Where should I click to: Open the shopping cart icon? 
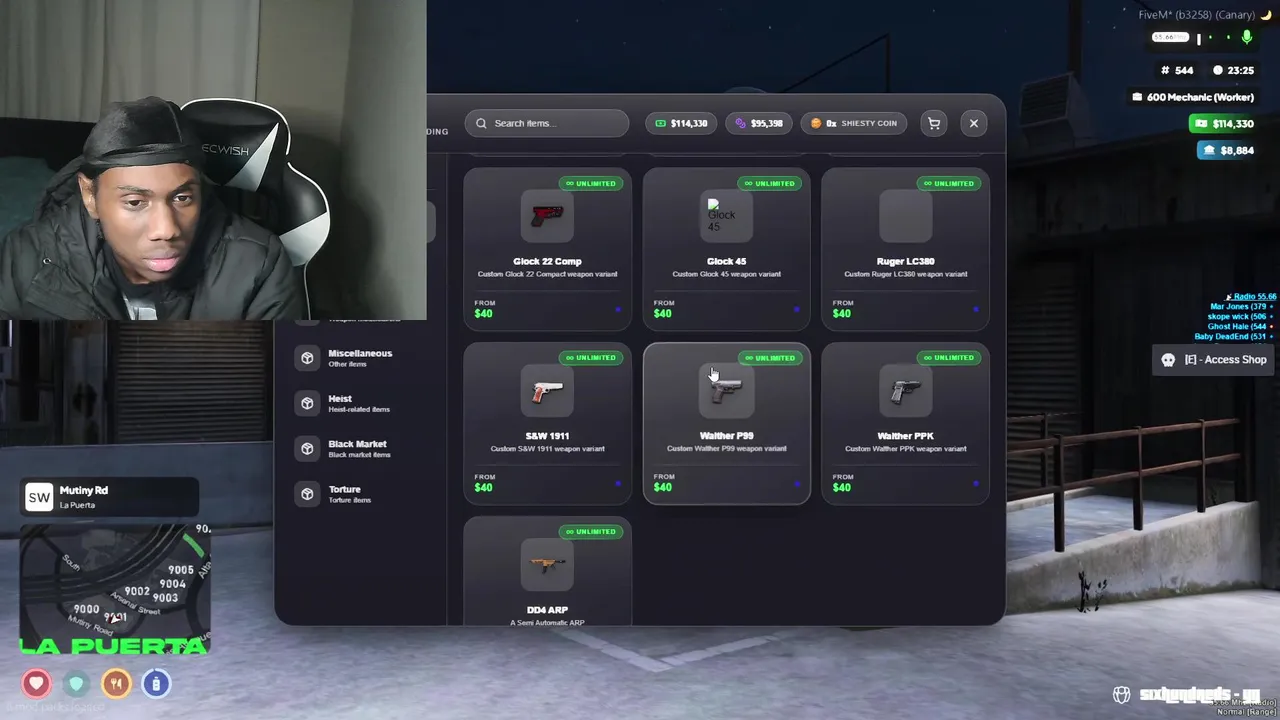point(934,123)
